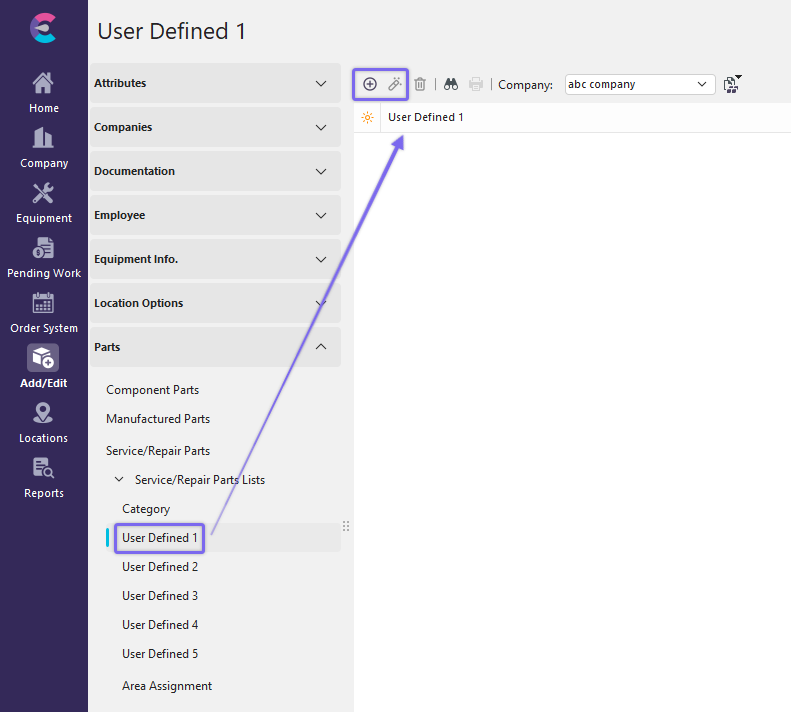Open Area Assignment link
Image resolution: width=791 pixels, height=712 pixels.
click(167, 686)
